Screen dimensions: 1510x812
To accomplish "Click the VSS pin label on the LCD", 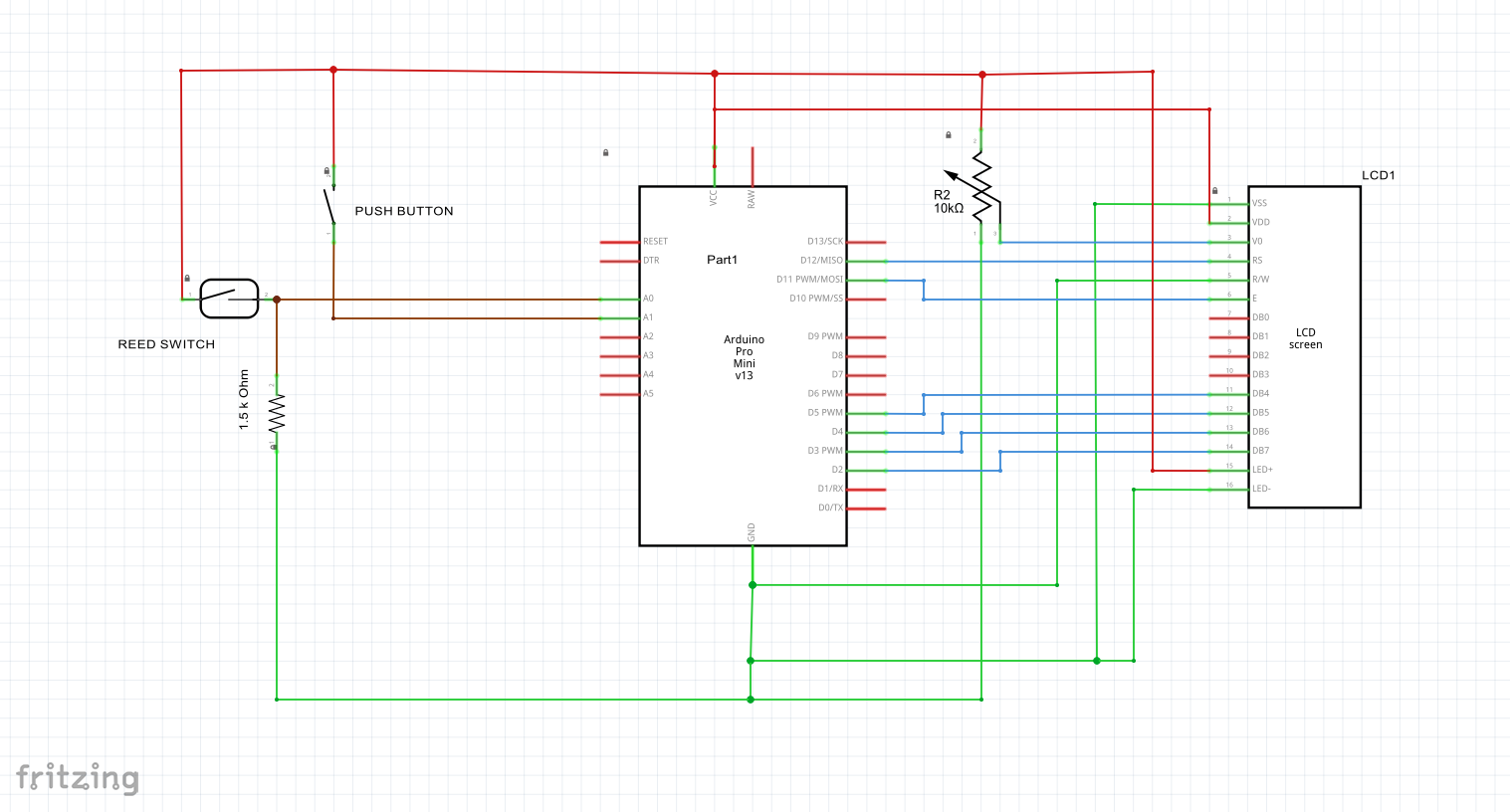I will (x=1259, y=203).
